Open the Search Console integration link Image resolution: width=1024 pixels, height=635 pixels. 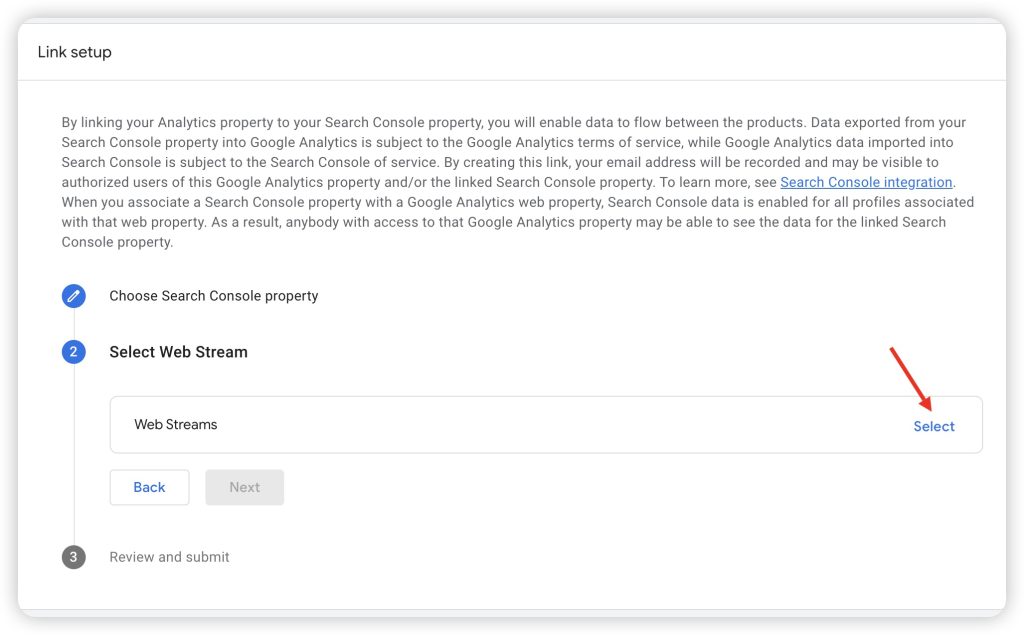click(x=866, y=182)
